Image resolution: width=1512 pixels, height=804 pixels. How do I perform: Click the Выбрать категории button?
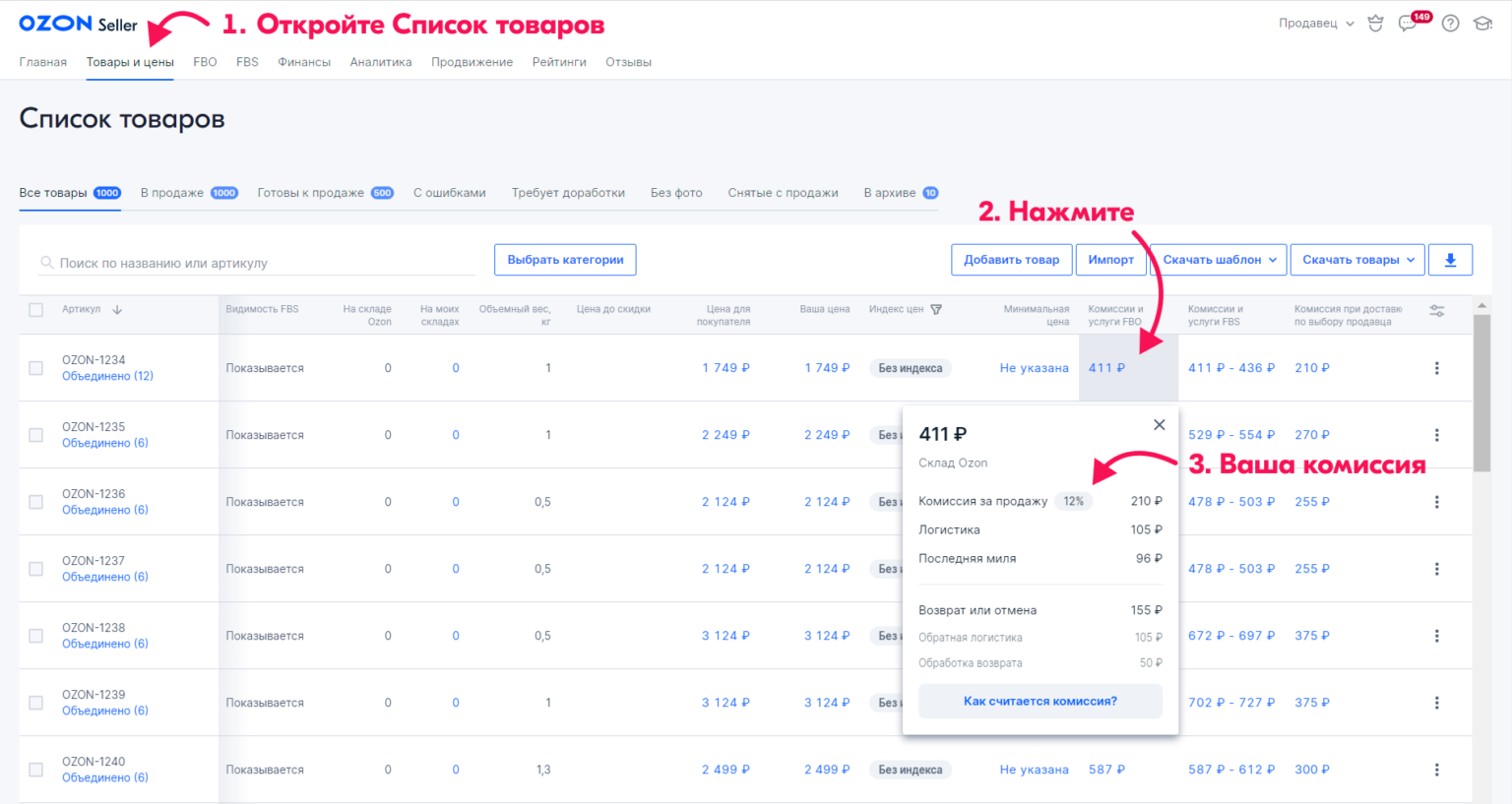pyautogui.click(x=565, y=260)
